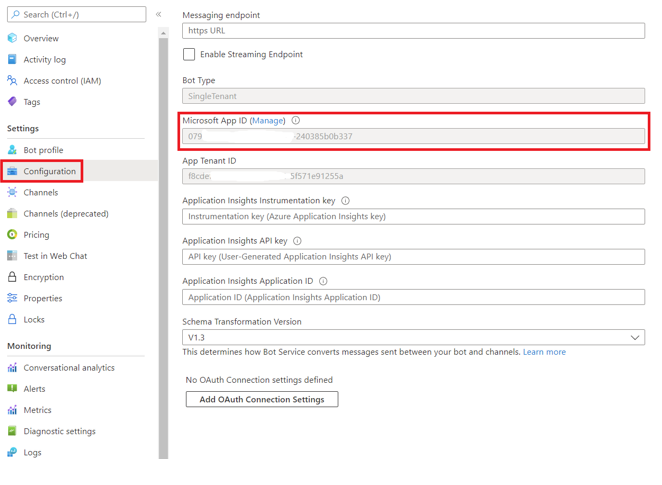Click the Encryption padlock icon
This screenshot has height=485, width=662.
(12, 277)
